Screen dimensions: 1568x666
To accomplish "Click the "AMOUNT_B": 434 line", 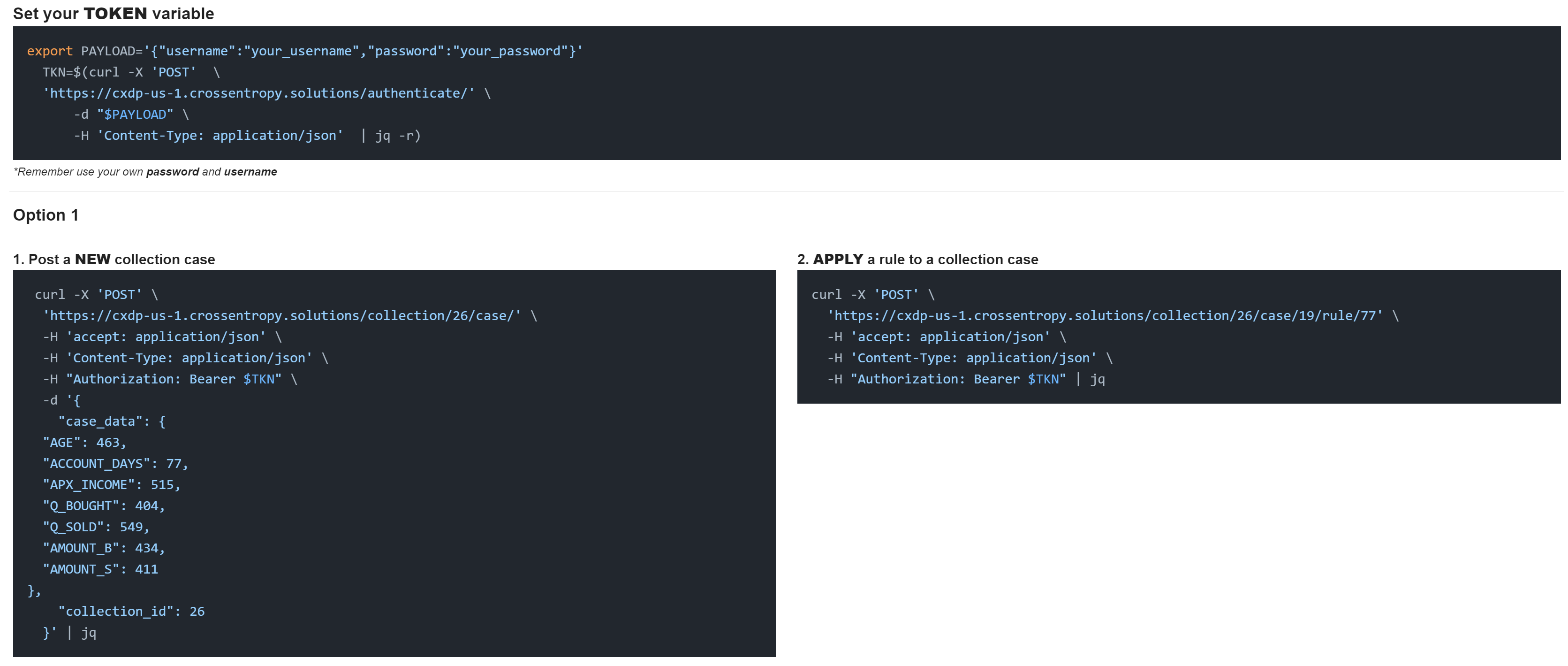I will coord(104,548).
